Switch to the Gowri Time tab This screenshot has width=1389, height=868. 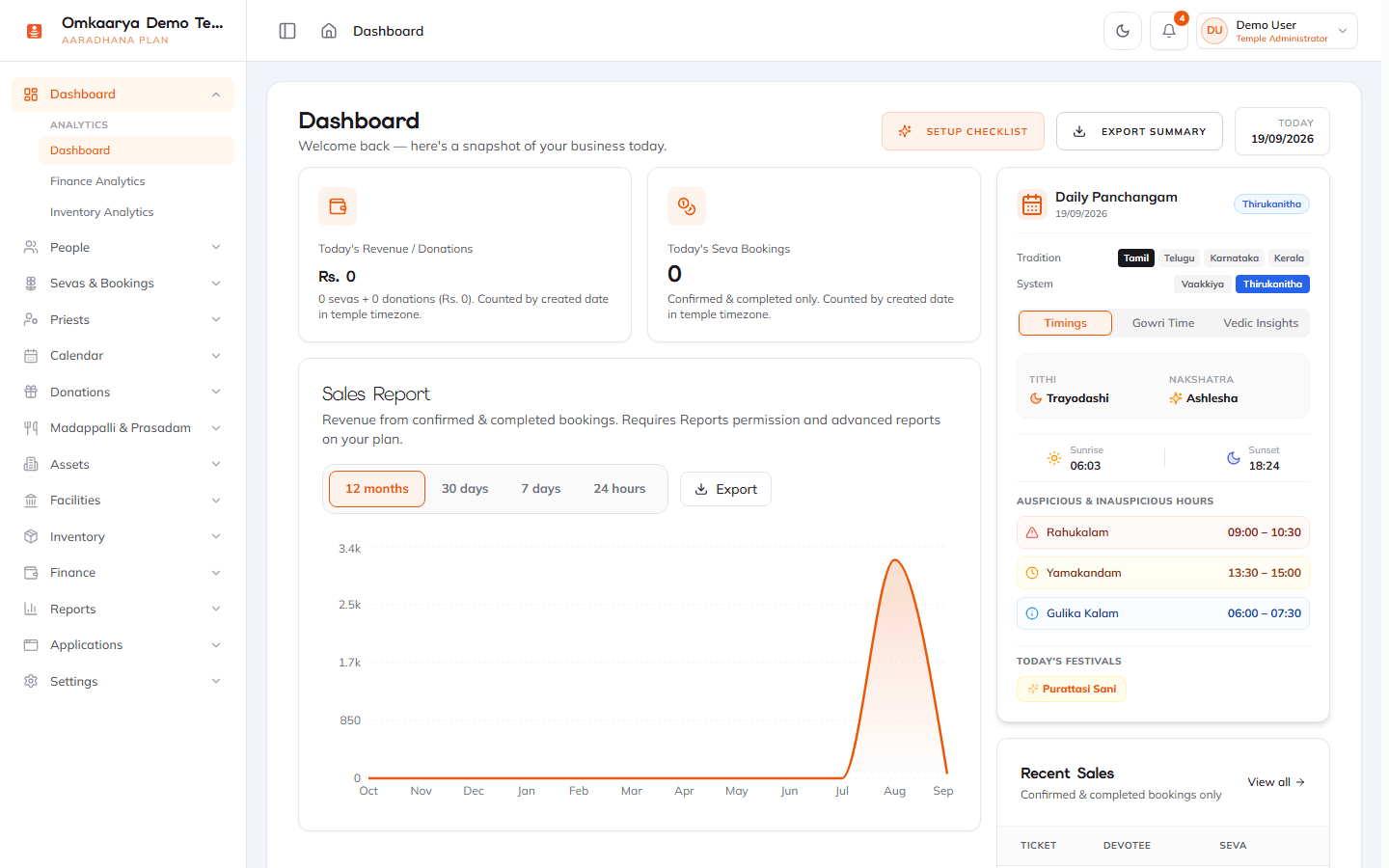click(x=1163, y=323)
